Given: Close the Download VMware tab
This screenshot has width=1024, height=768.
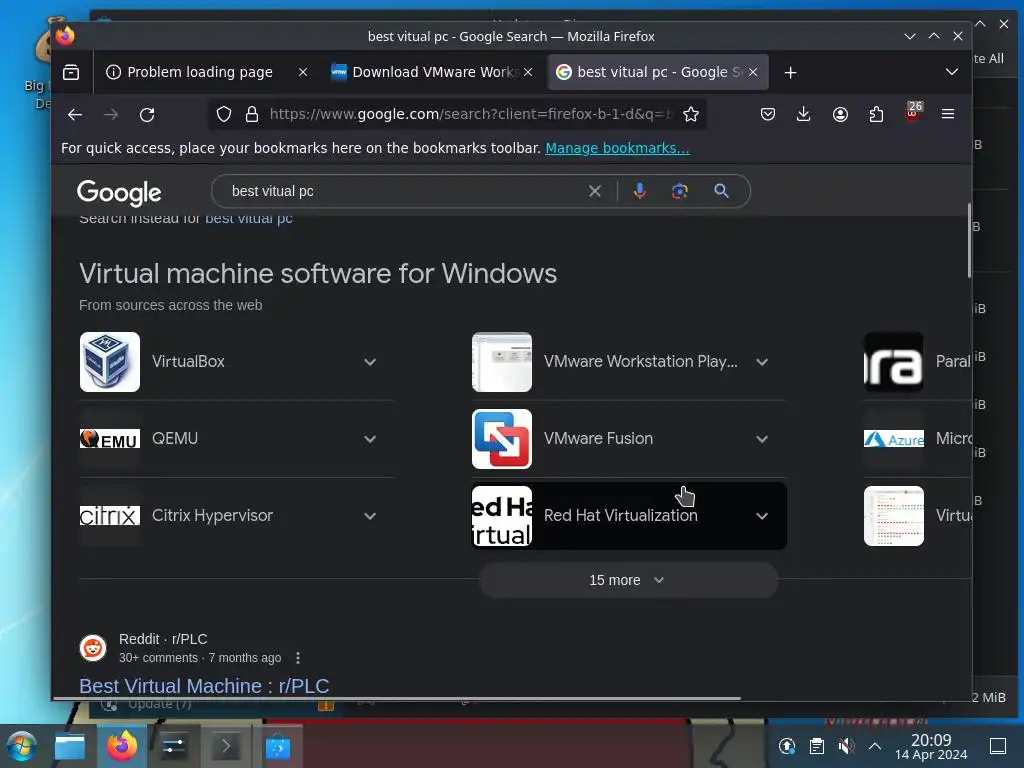Looking at the screenshot, I should 528,72.
